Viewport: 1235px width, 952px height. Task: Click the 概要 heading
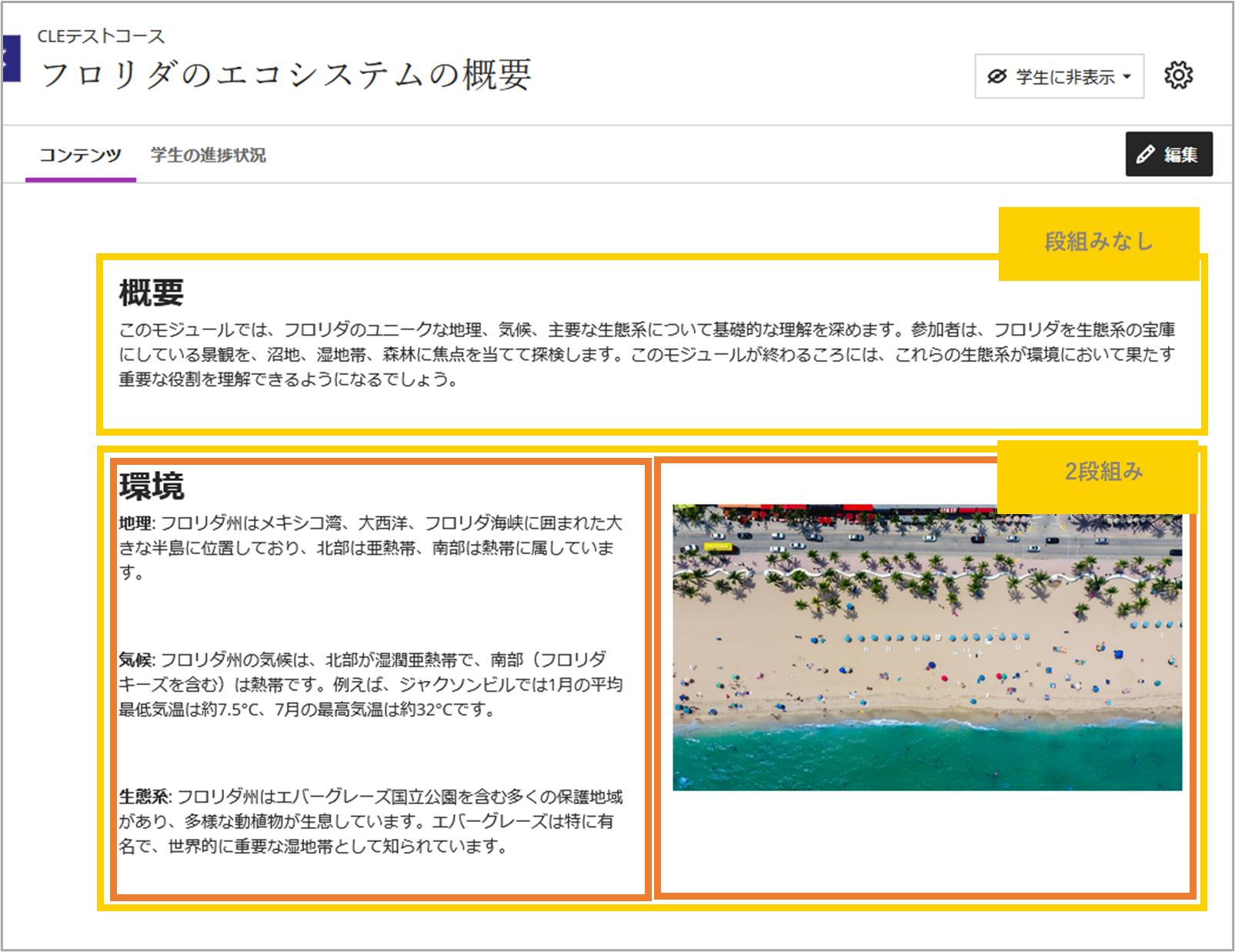coord(152,292)
